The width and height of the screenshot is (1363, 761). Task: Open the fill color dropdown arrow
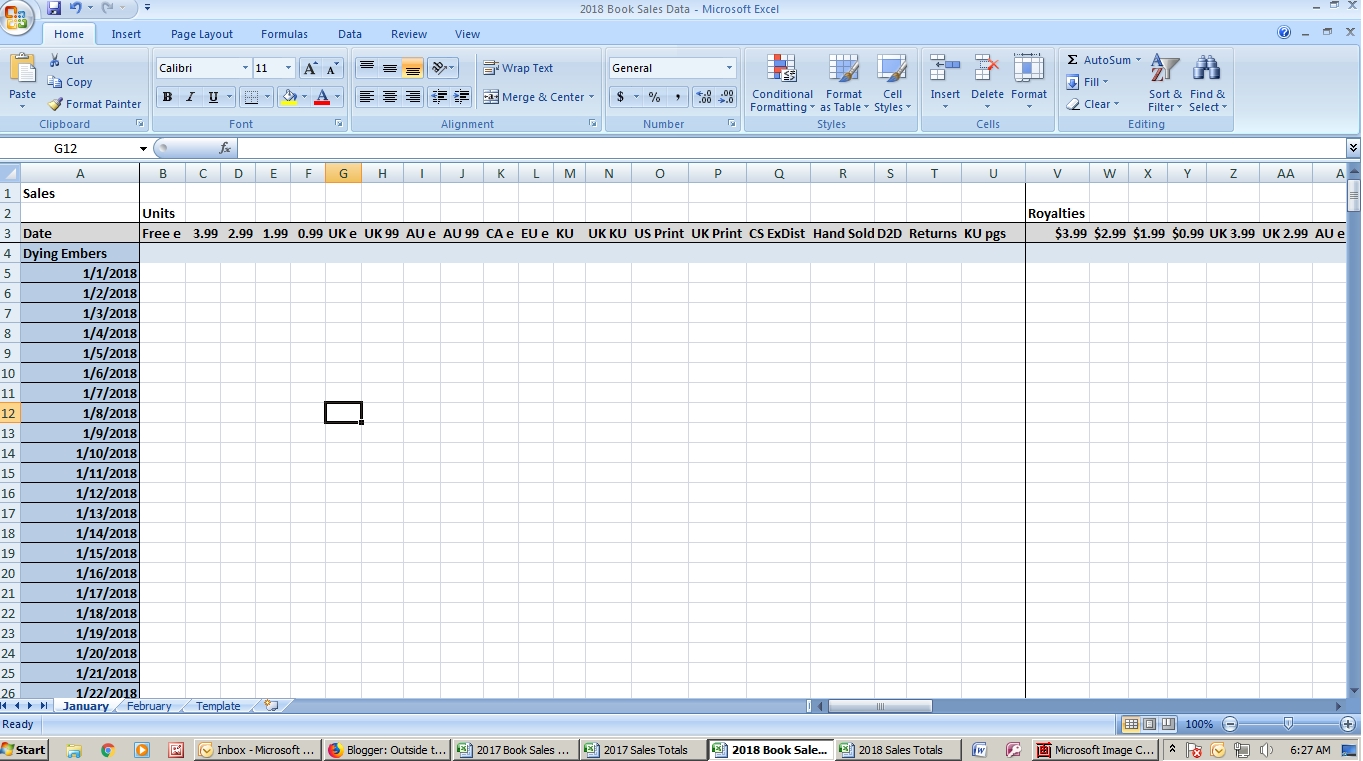coord(303,97)
